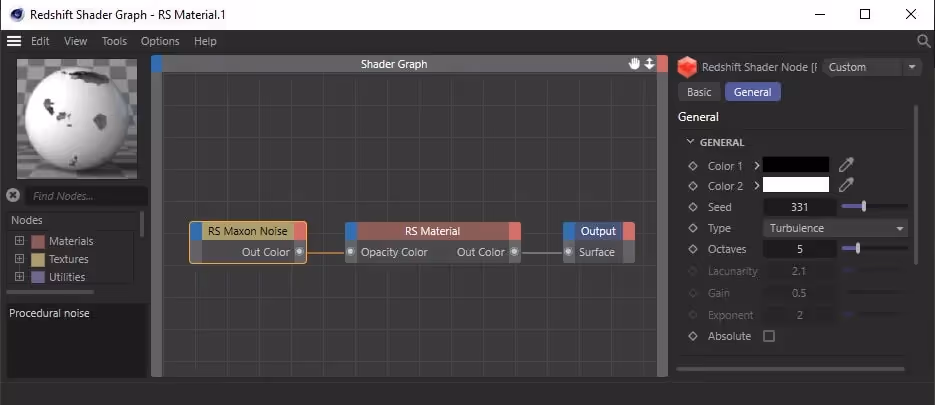Open the Custom mode dropdown
This screenshot has height=405, width=935.
click(x=871, y=67)
